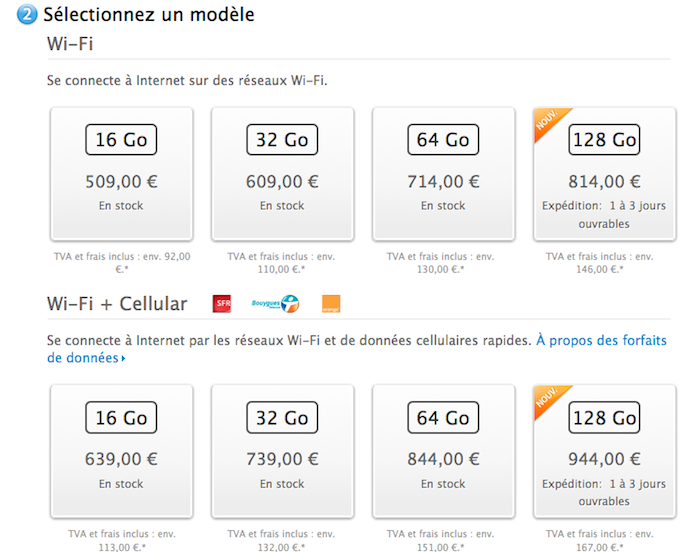Click the 'Sélectionnez un modèle' heading
The height and width of the screenshot is (552, 700).
tap(148, 15)
